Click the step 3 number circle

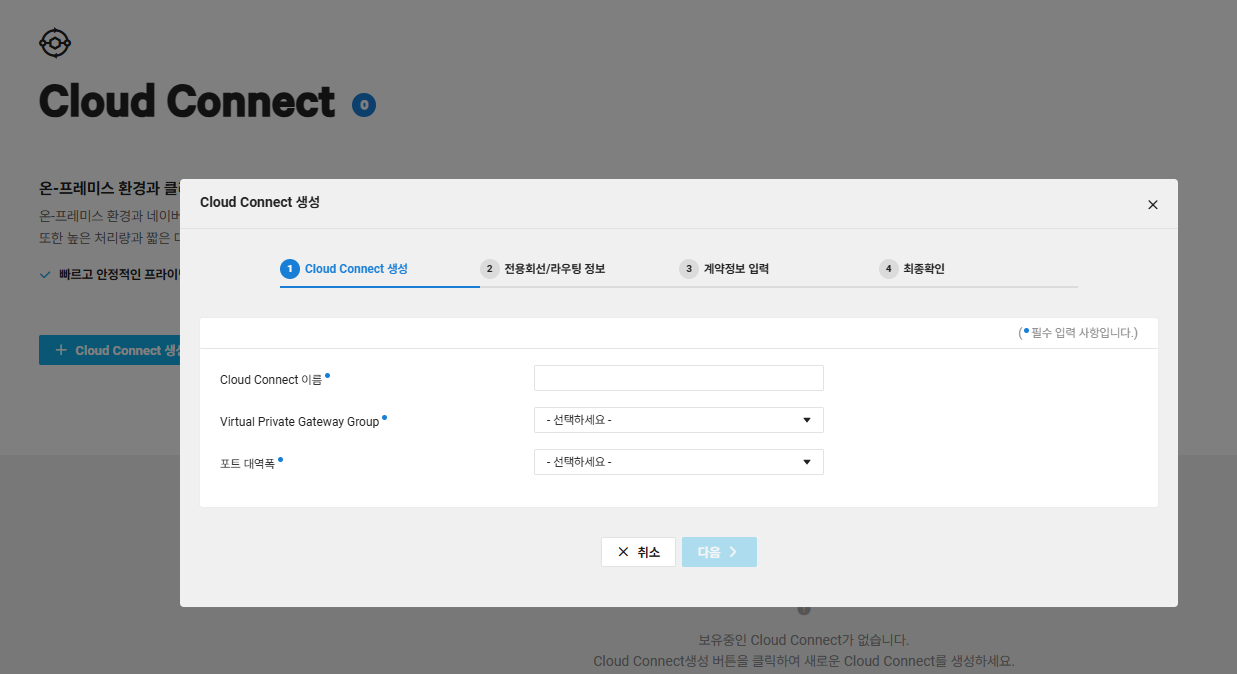[689, 269]
